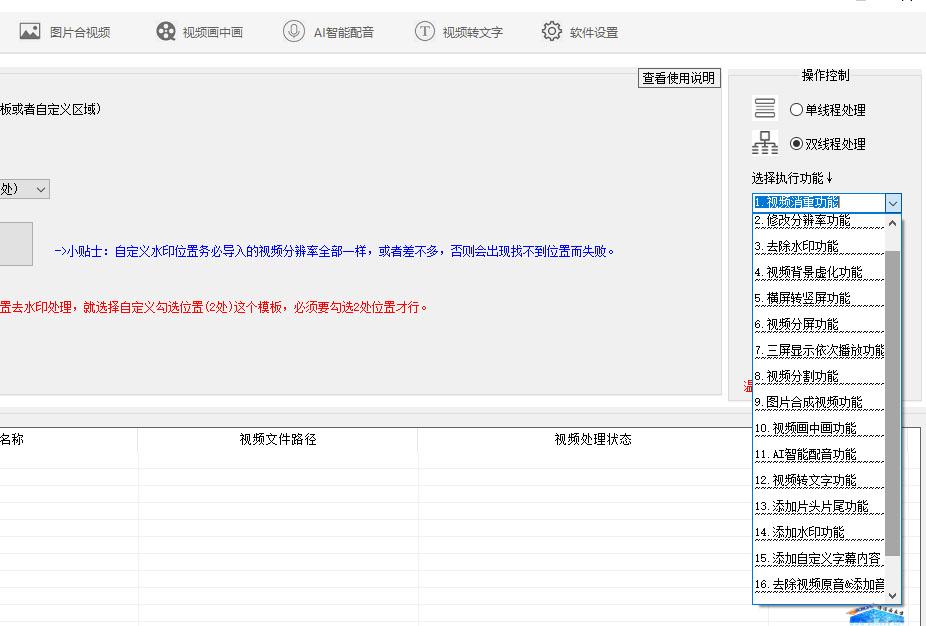Choose 6.视频分屏功能 from list

coord(819,324)
